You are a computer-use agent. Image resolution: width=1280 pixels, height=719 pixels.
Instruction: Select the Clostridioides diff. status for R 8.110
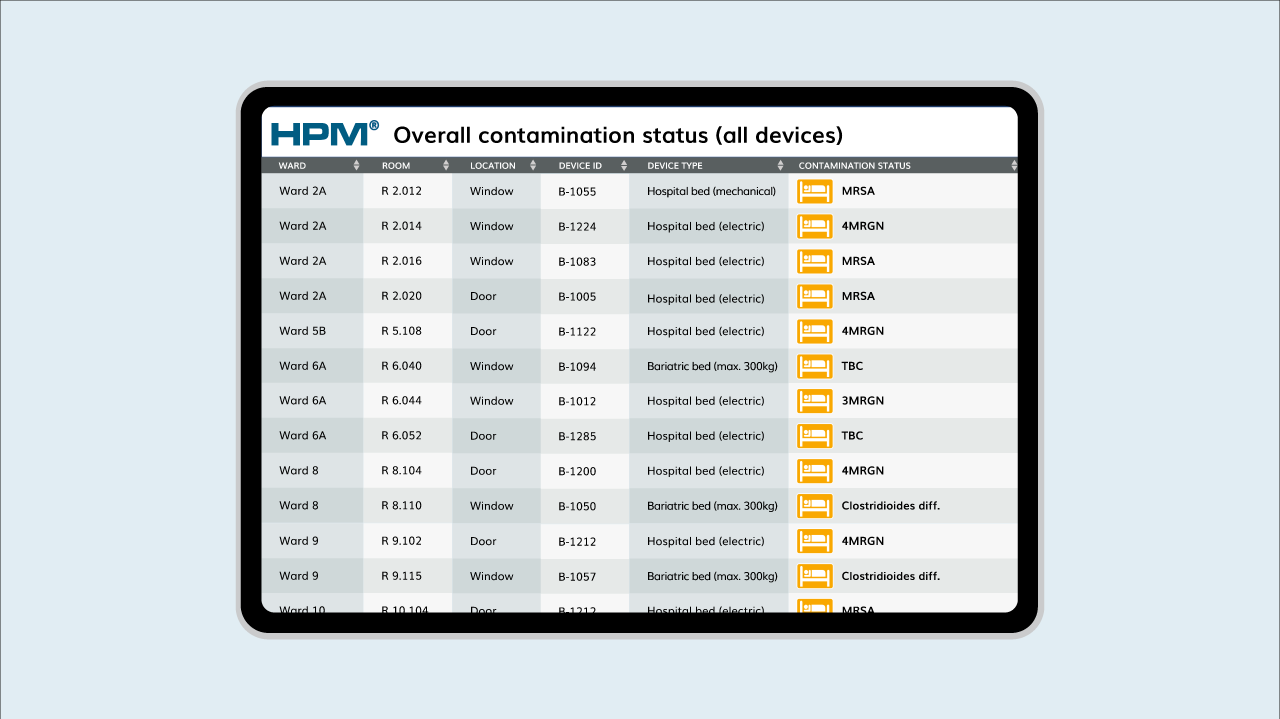(890, 506)
